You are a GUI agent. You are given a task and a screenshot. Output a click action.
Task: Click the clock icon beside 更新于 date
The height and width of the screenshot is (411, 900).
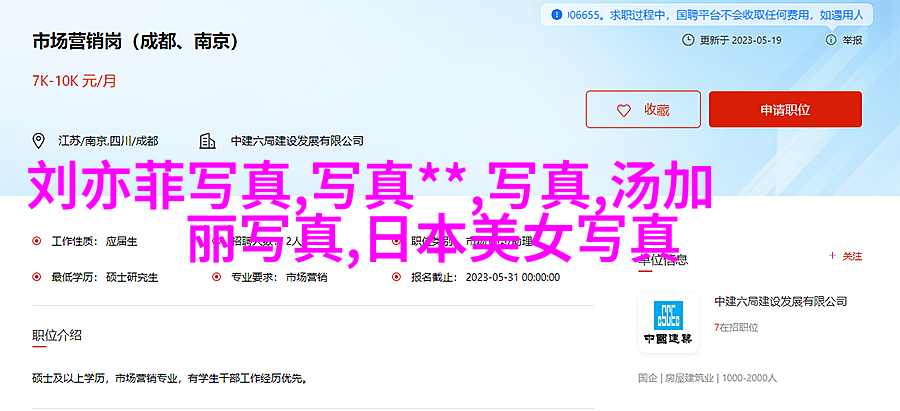click(688, 40)
